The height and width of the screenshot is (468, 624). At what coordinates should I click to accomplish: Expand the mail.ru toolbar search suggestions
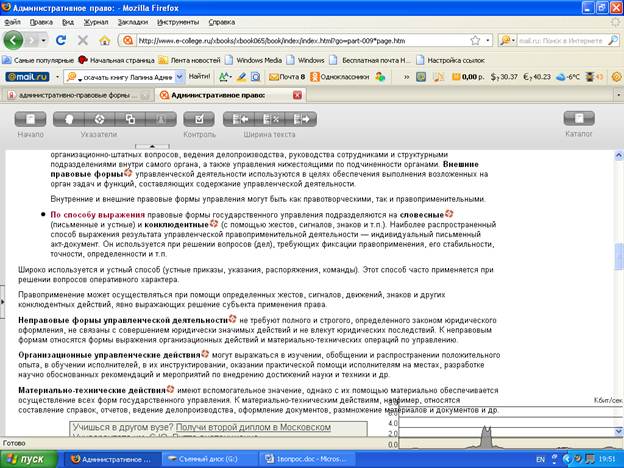(x=179, y=77)
